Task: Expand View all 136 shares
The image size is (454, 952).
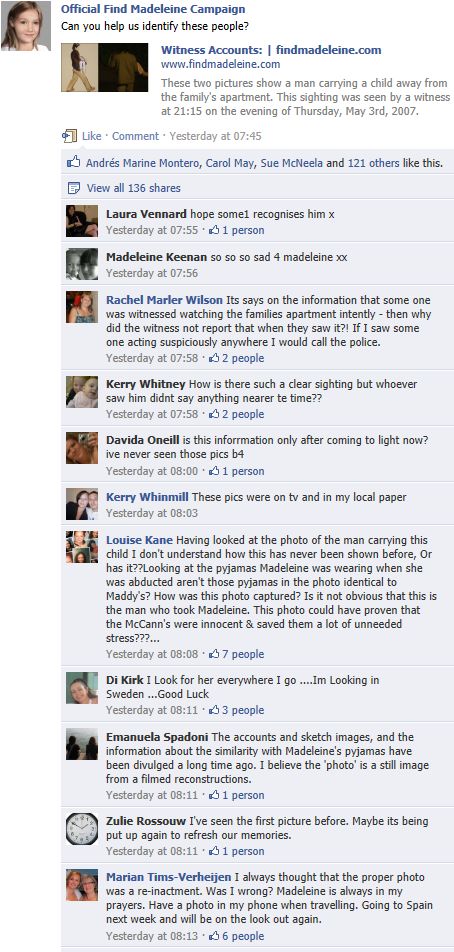Action: pos(134,188)
